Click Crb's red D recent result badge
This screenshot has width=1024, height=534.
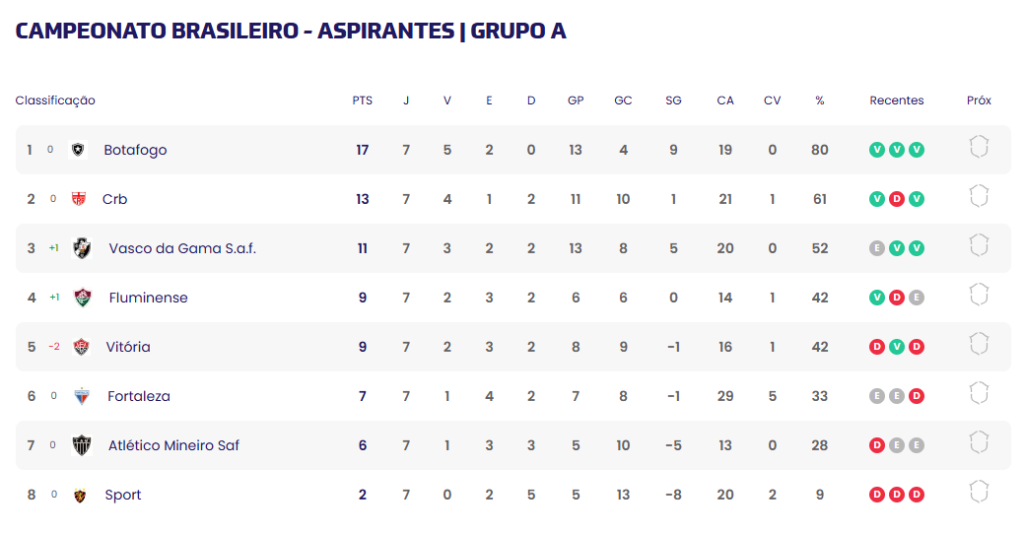pos(897,199)
